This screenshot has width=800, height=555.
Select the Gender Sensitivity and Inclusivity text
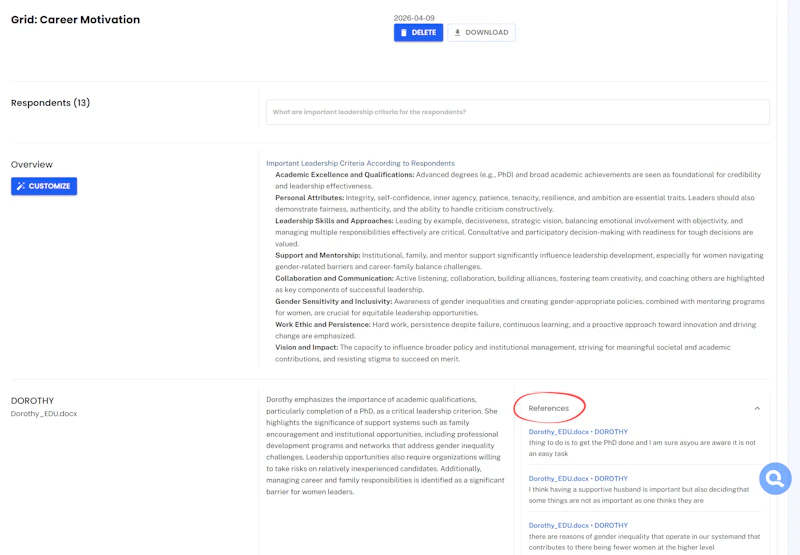(333, 301)
